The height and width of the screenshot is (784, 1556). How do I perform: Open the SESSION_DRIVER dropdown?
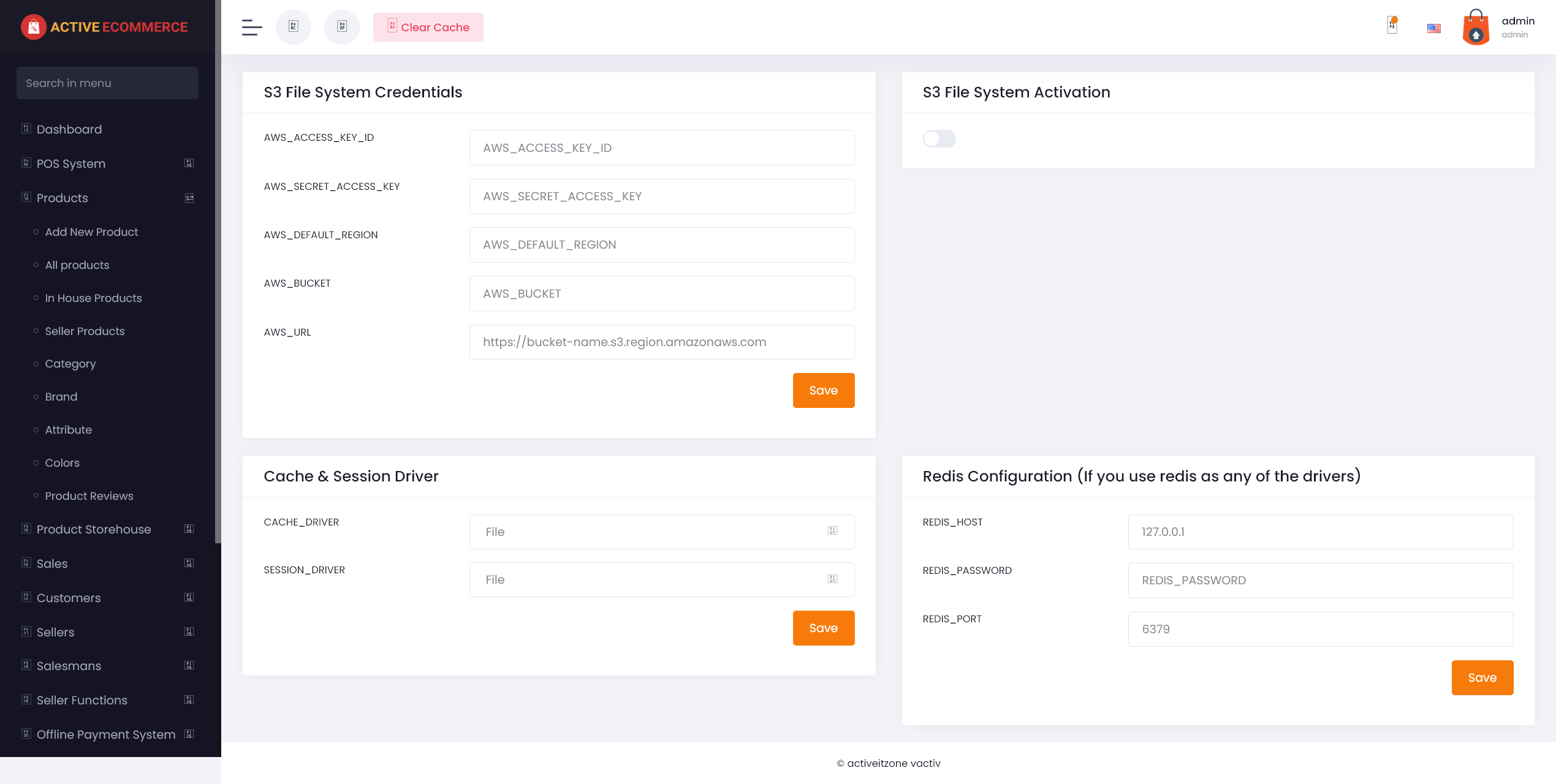[661, 579]
